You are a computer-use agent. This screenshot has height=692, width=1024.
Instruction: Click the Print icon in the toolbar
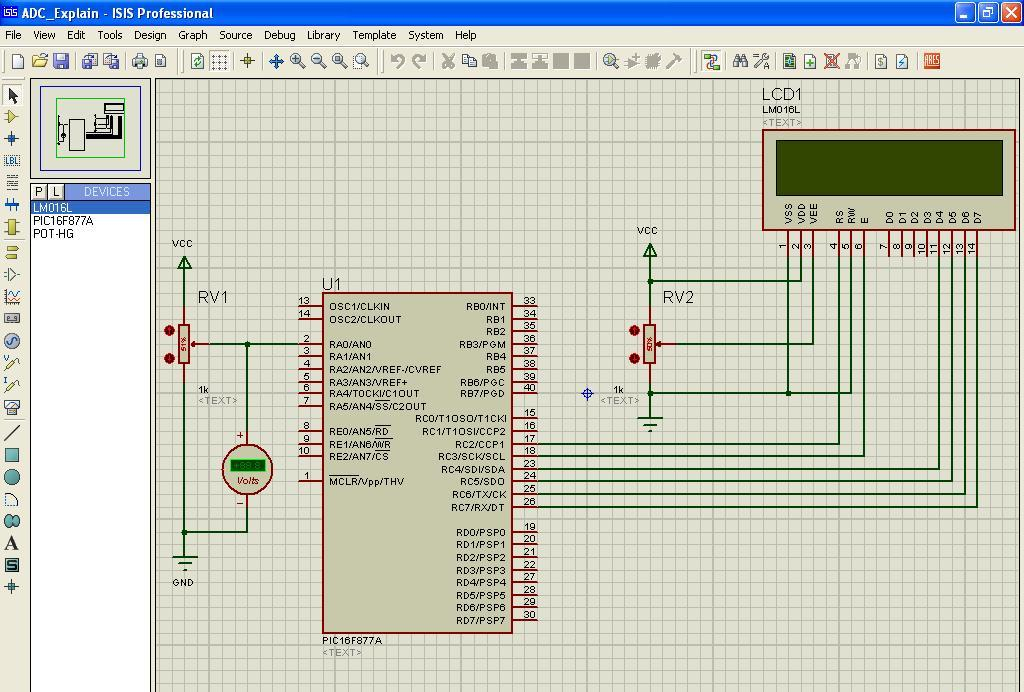click(x=140, y=61)
